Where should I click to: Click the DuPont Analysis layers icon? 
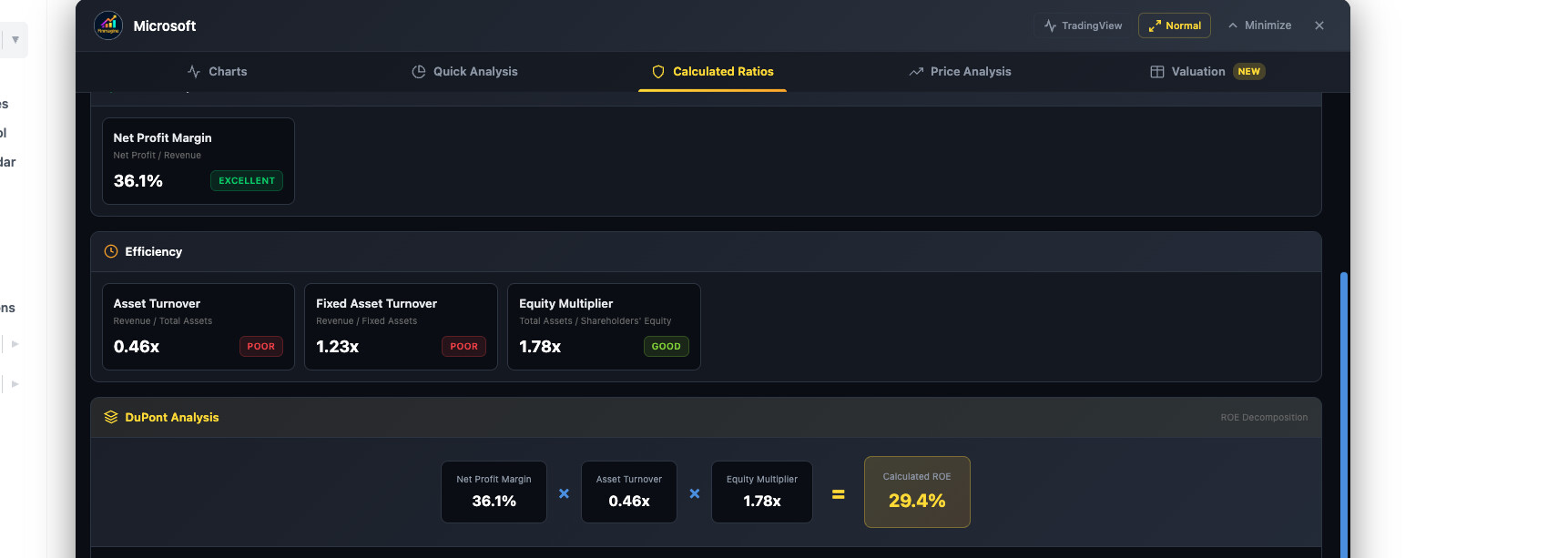(111, 417)
